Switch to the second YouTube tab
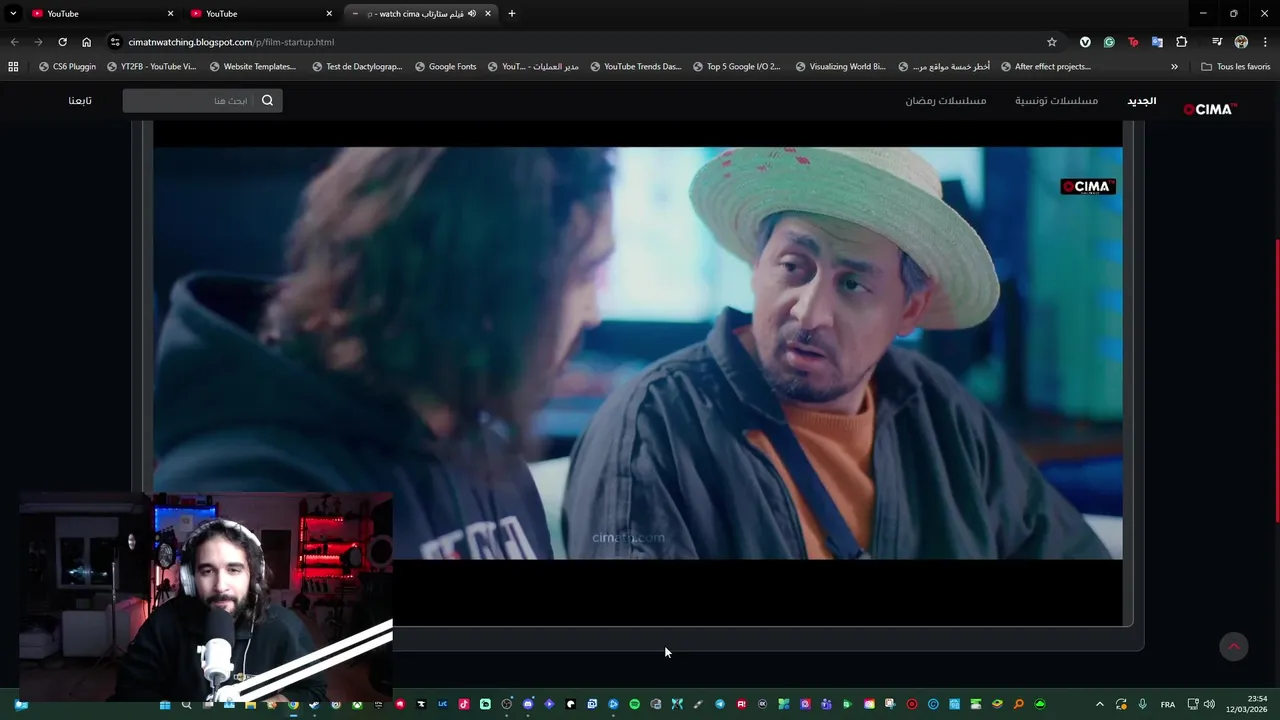Screen dimensions: 1280x720 260,14
